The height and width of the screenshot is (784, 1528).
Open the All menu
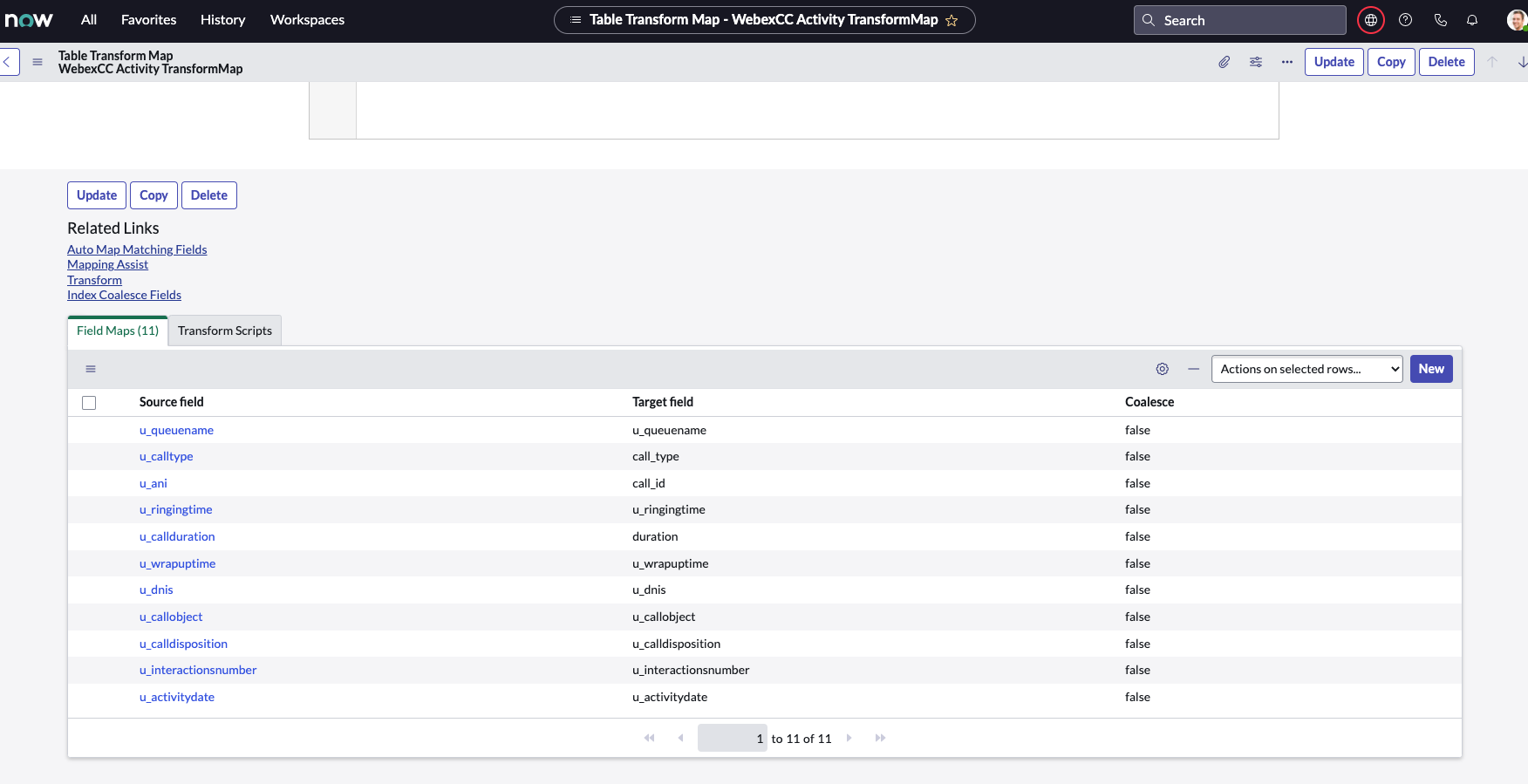coord(89,19)
